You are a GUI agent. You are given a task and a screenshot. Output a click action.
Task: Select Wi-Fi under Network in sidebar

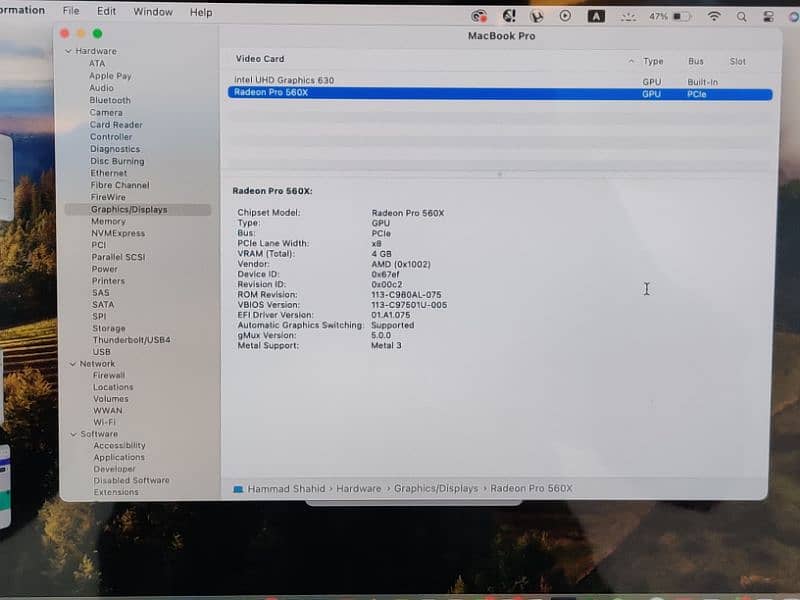(x=104, y=422)
